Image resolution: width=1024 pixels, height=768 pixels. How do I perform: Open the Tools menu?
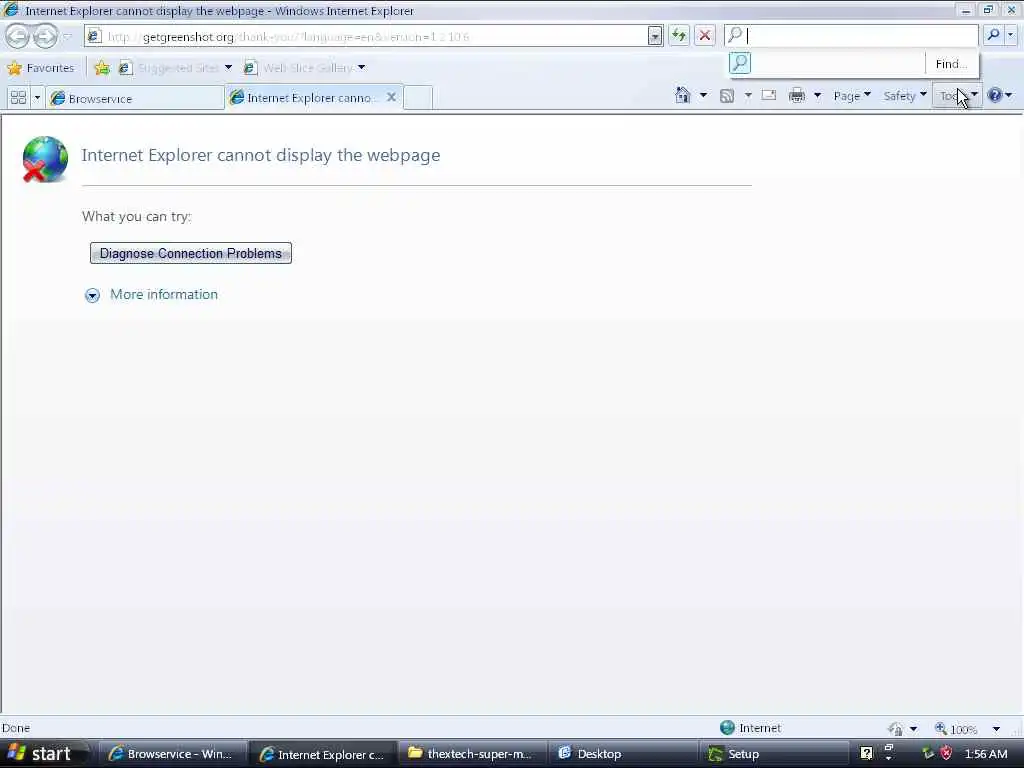click(957, 96)
